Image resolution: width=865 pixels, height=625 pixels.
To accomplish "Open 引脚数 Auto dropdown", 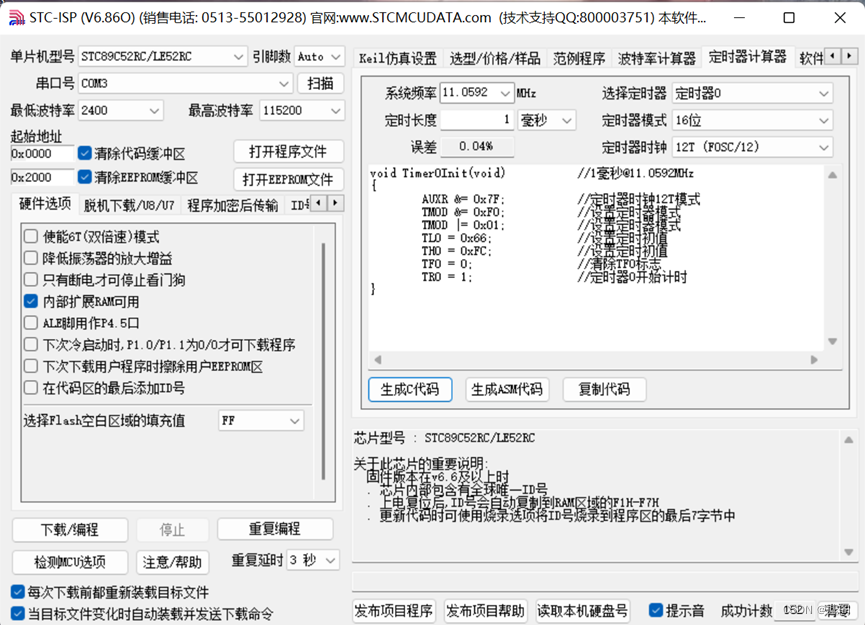I will point(319,56).
